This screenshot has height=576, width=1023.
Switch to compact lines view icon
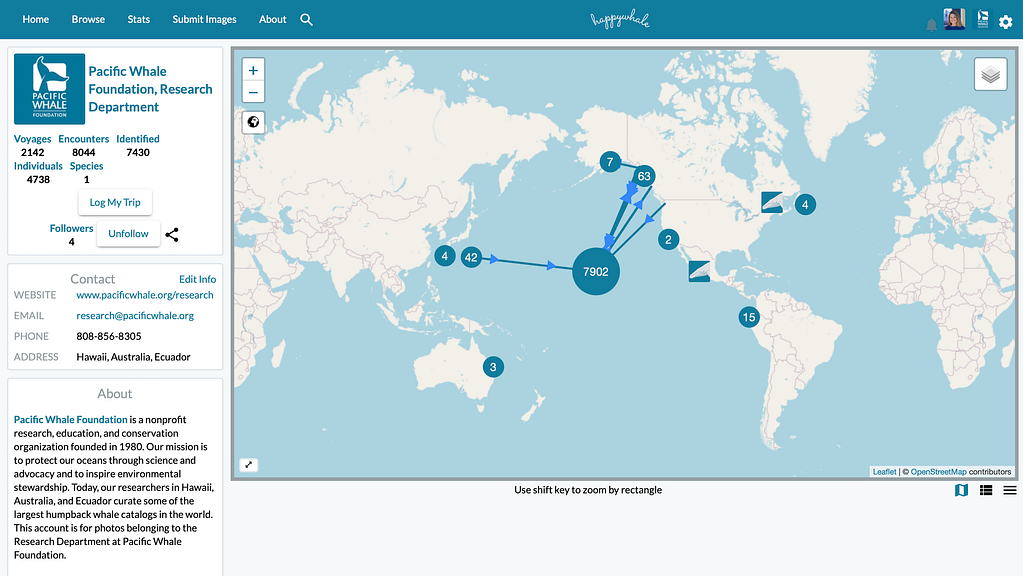pos(1010,490)
